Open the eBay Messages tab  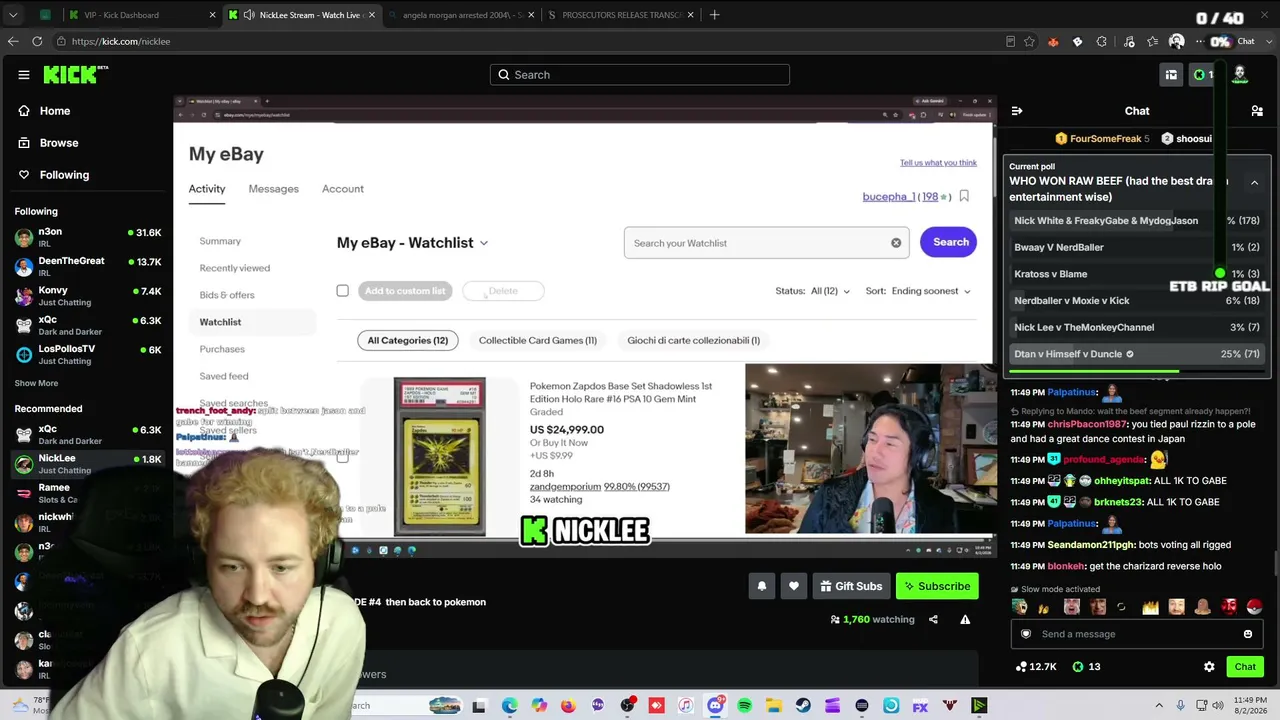273,189
